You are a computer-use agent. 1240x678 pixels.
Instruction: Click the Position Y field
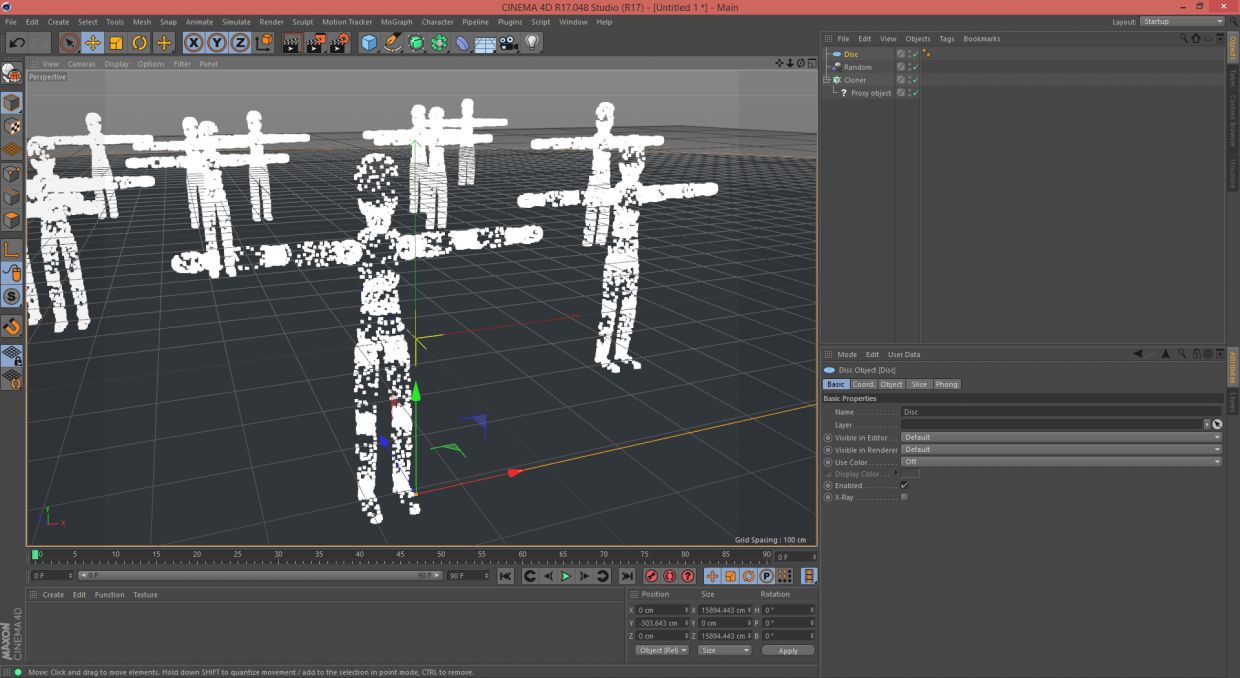pyautogui.click(x=664, y=623)
